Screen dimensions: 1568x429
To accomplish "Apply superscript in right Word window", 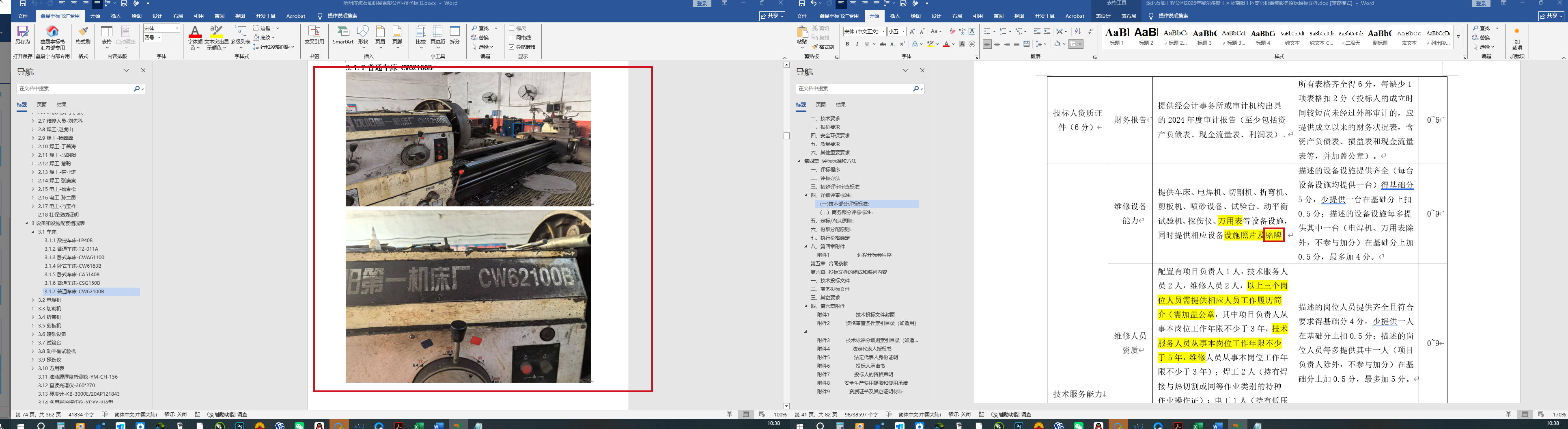I will click(x=902, y=44).
